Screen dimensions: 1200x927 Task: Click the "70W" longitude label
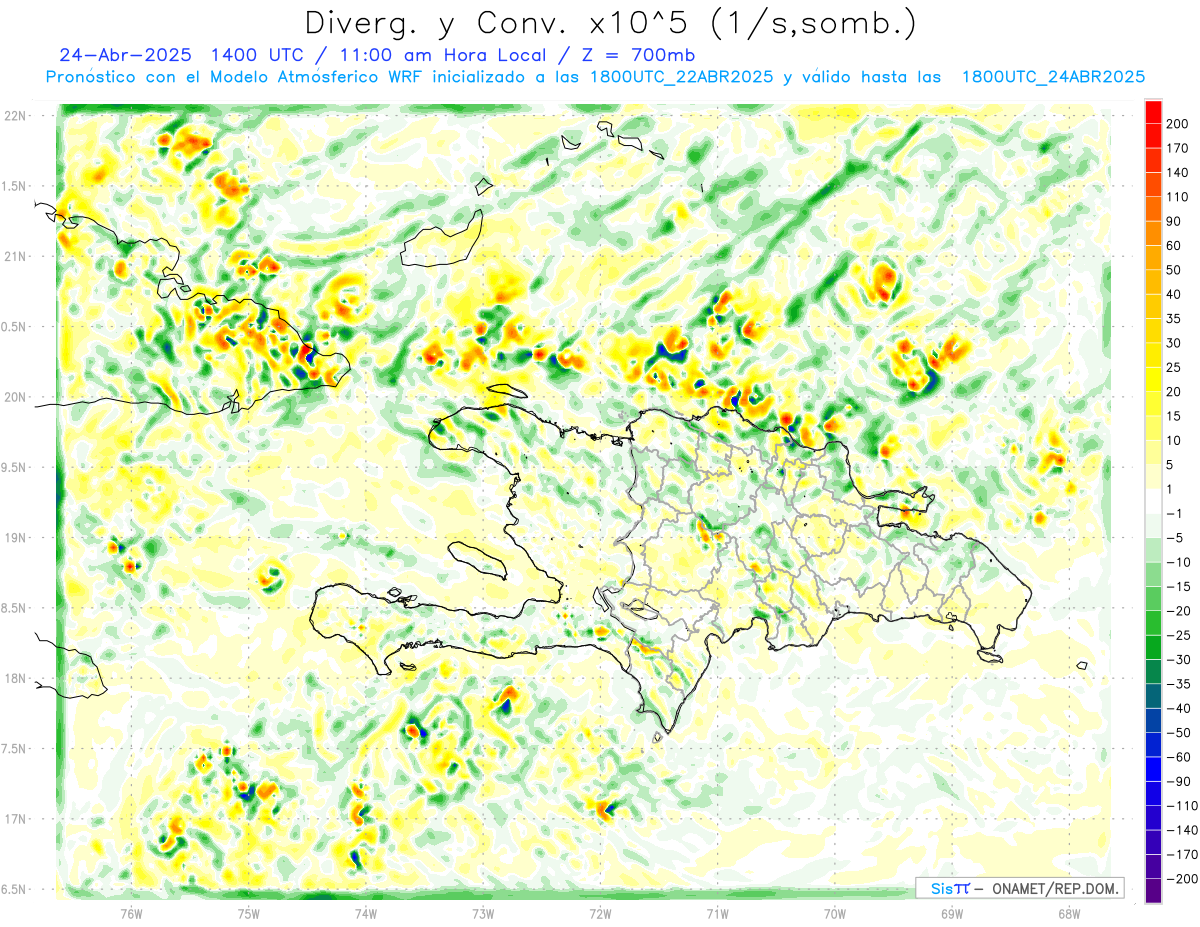click(x=835, y=914)
